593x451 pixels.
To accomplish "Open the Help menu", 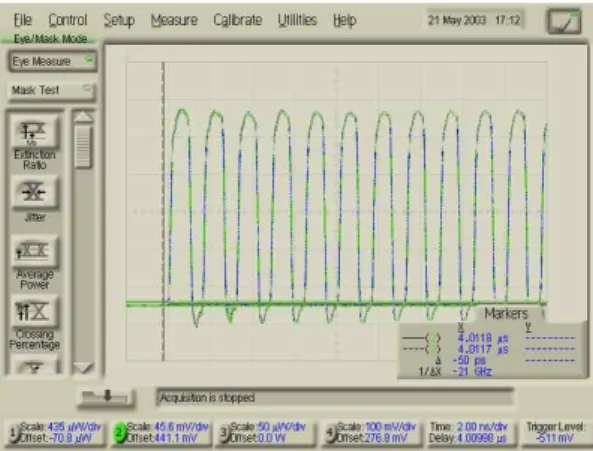I will (345, 20).
